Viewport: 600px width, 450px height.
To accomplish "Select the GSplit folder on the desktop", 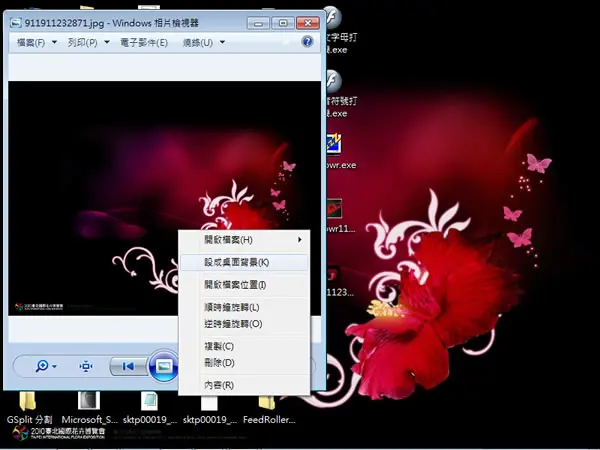I will [x=29, y=409].
